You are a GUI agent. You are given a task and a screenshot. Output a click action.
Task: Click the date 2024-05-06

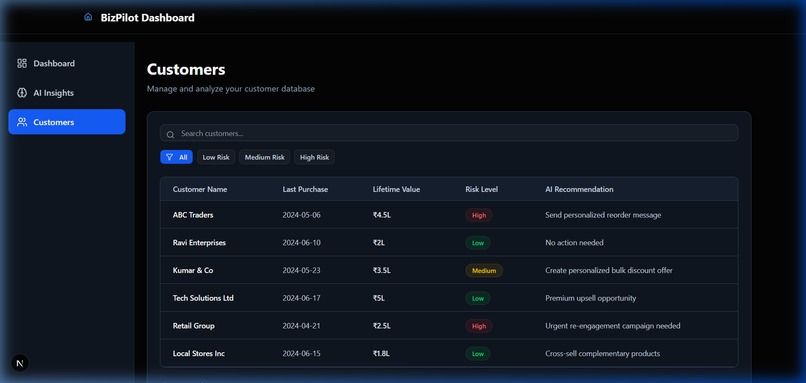tap(301, 215)
